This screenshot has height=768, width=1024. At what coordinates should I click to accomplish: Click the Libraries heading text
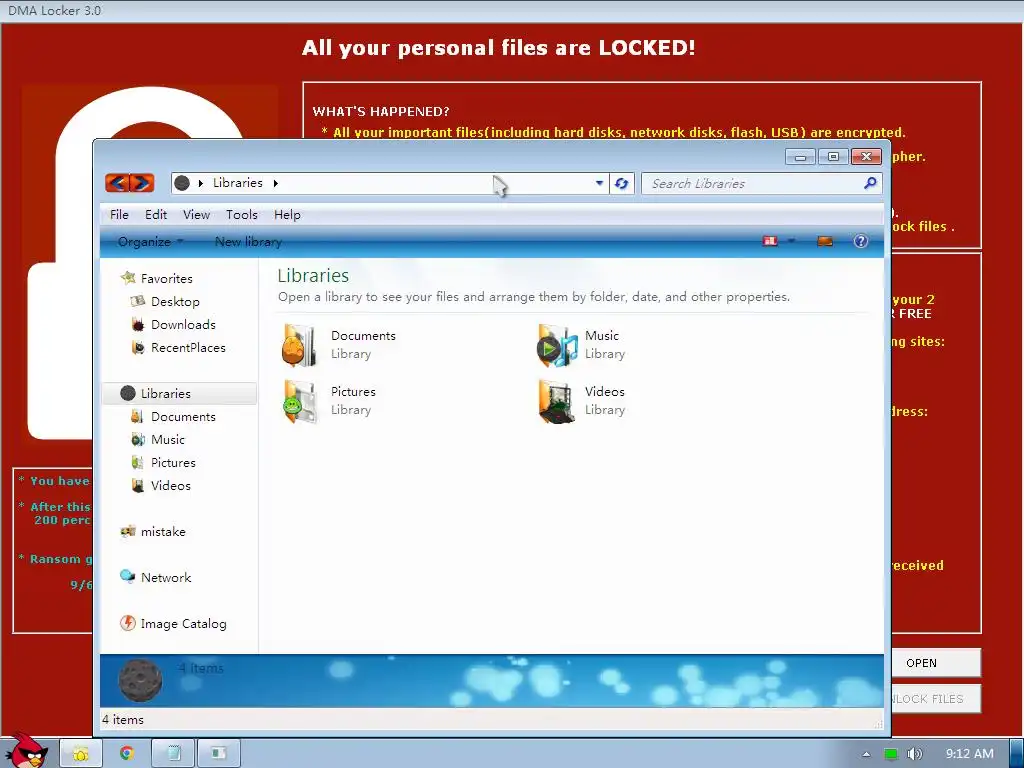(313, 276)
